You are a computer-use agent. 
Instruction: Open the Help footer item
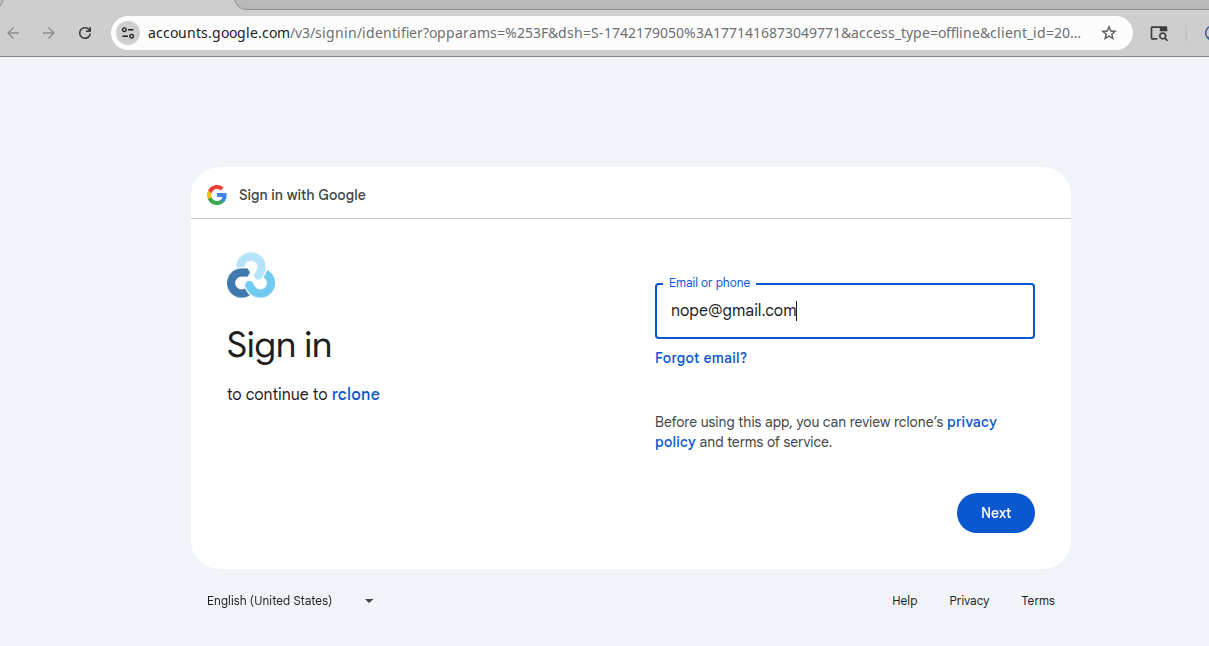click(905, 601)
